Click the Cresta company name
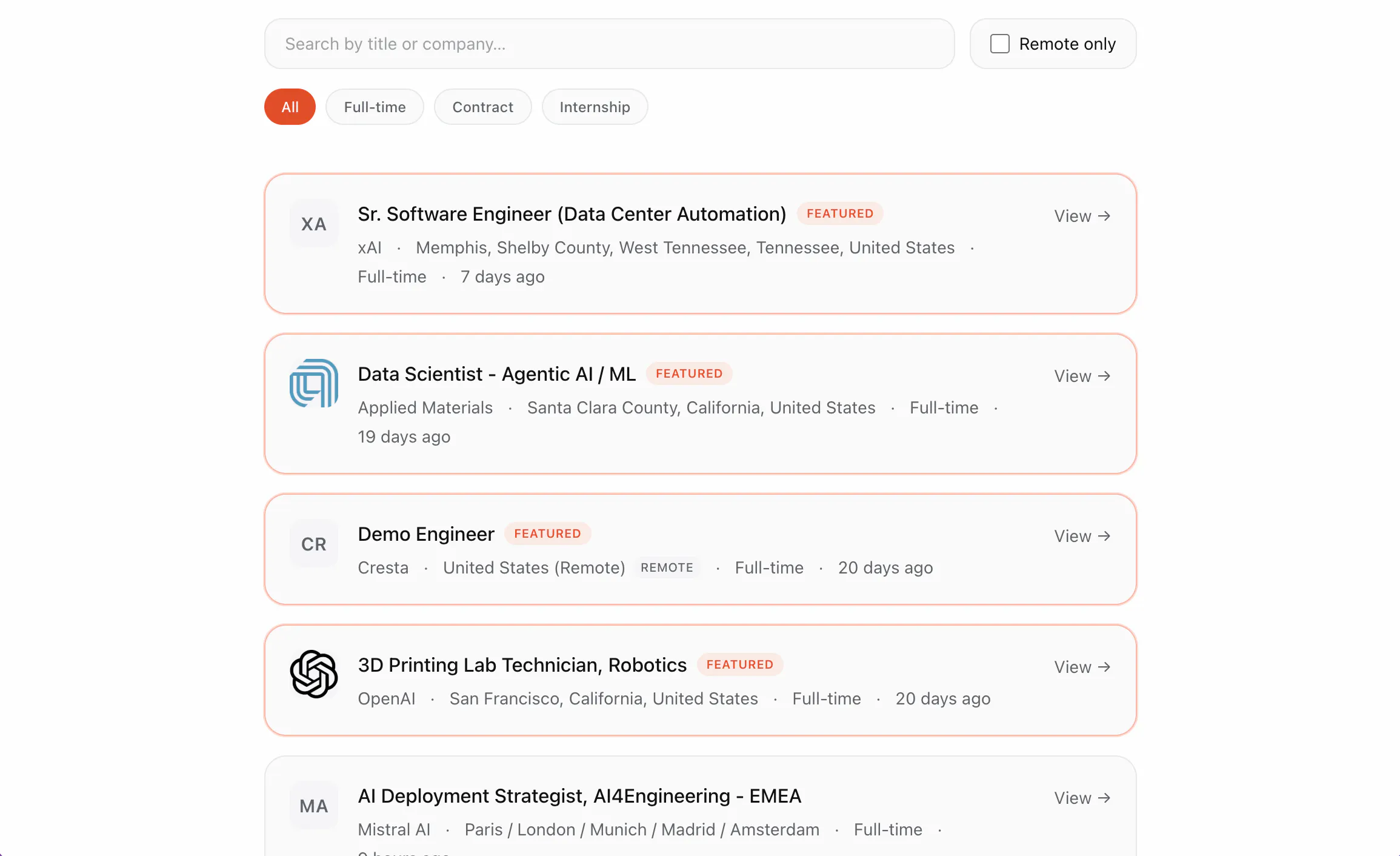Viewport: 1400px width, 856px height. [383, 567]
